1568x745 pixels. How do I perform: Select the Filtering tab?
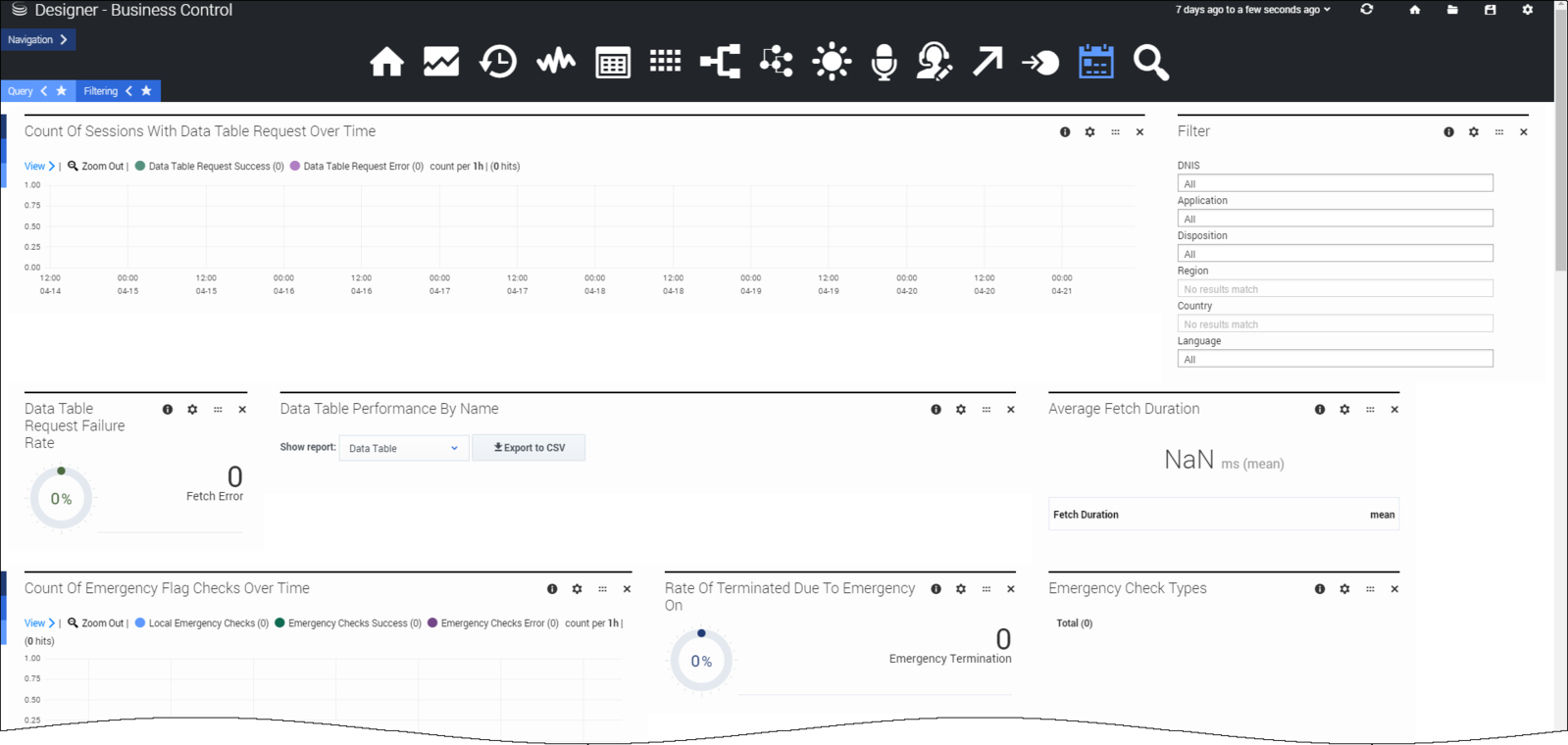tap(100, 91)
